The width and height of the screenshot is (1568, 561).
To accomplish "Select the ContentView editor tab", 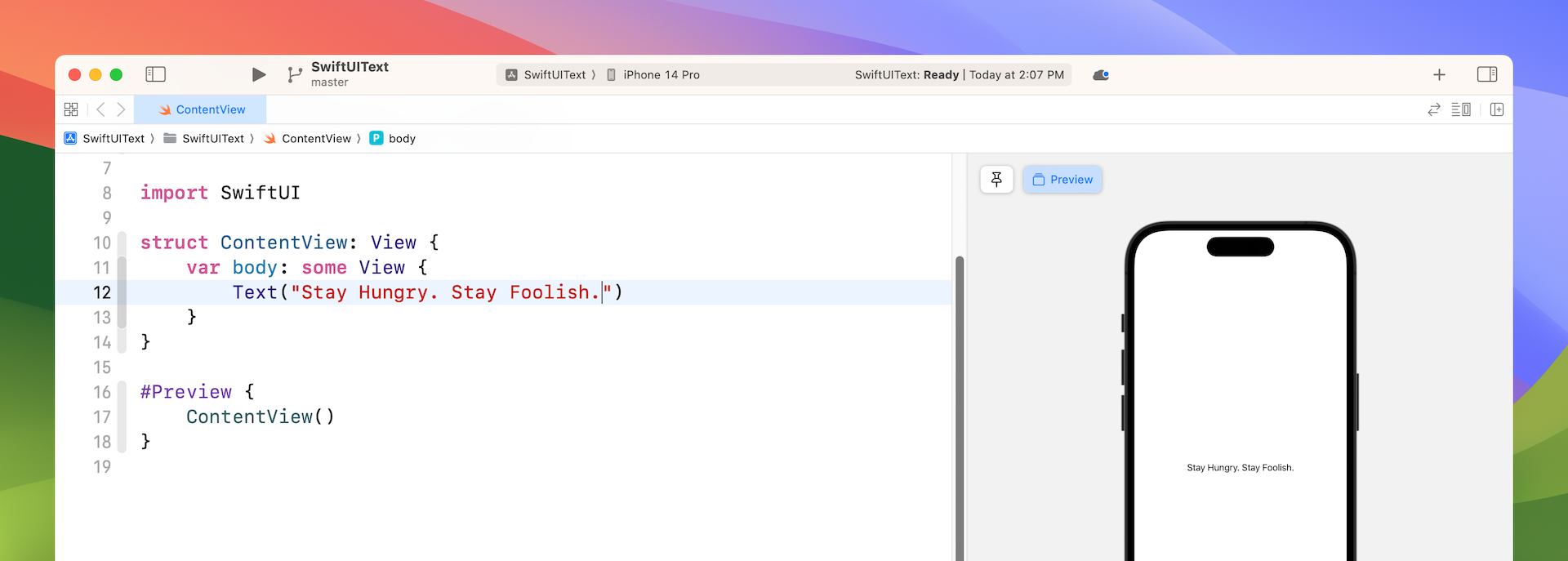I will click(x=201, y=109).
